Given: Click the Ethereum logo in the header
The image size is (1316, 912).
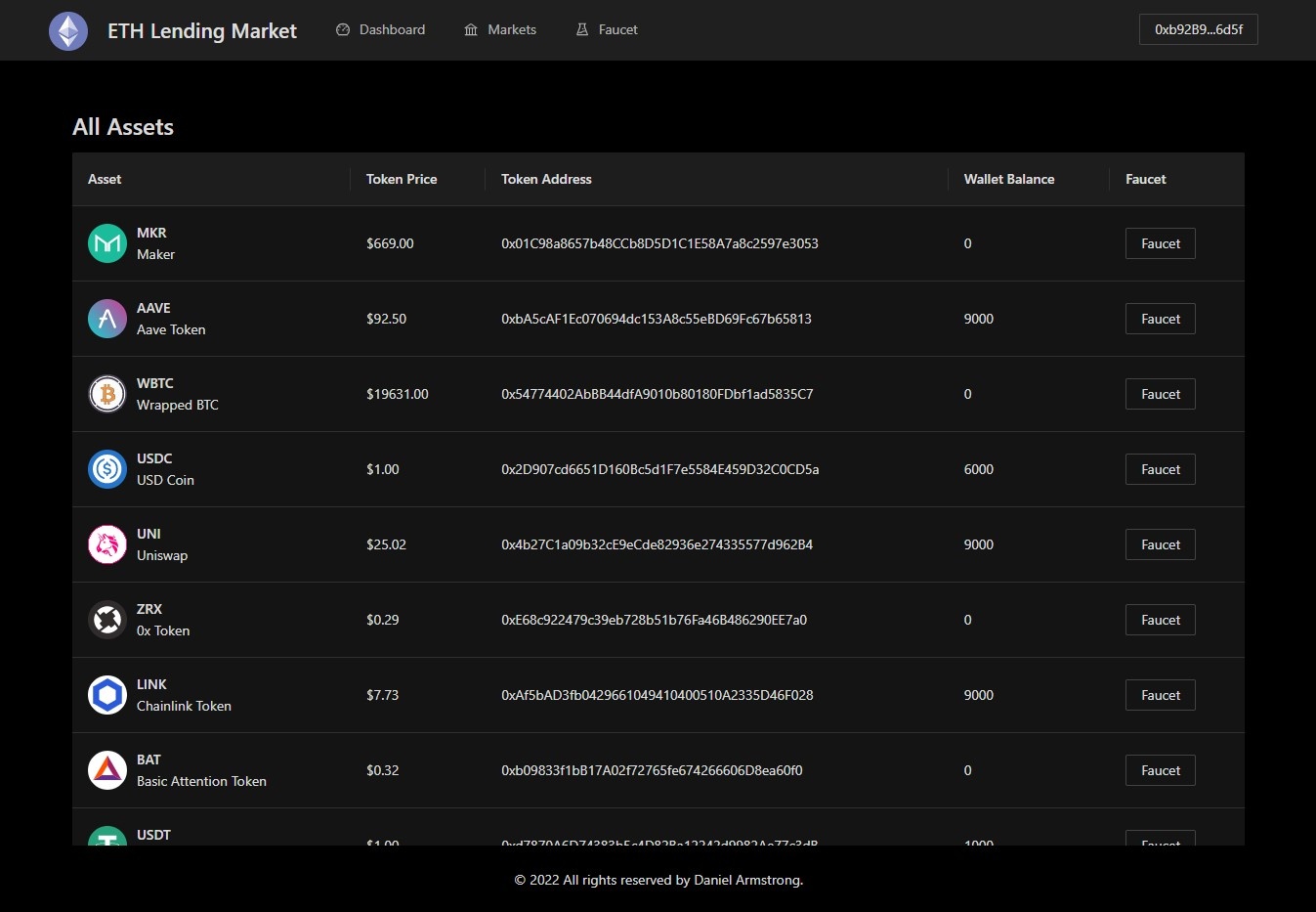Looking at the screenshot, I should [68, 31].
